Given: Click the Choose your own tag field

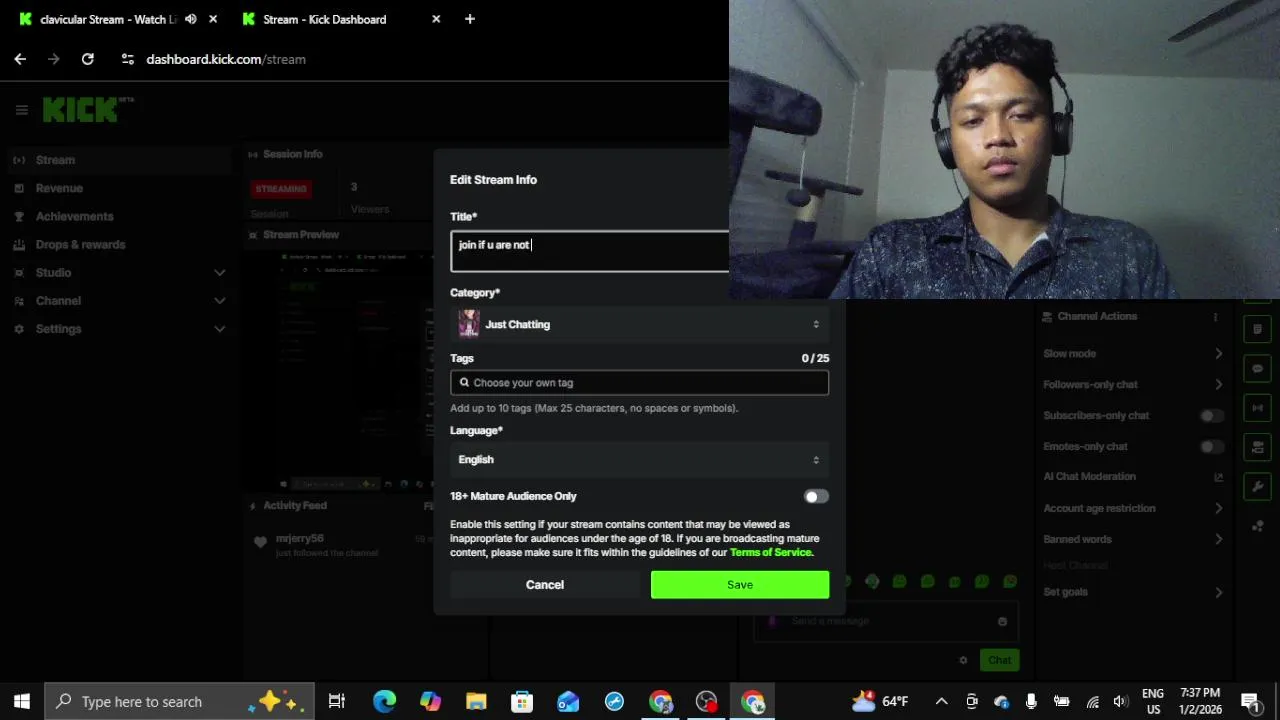Looking at the screenshot, I should tap(639, 383).
